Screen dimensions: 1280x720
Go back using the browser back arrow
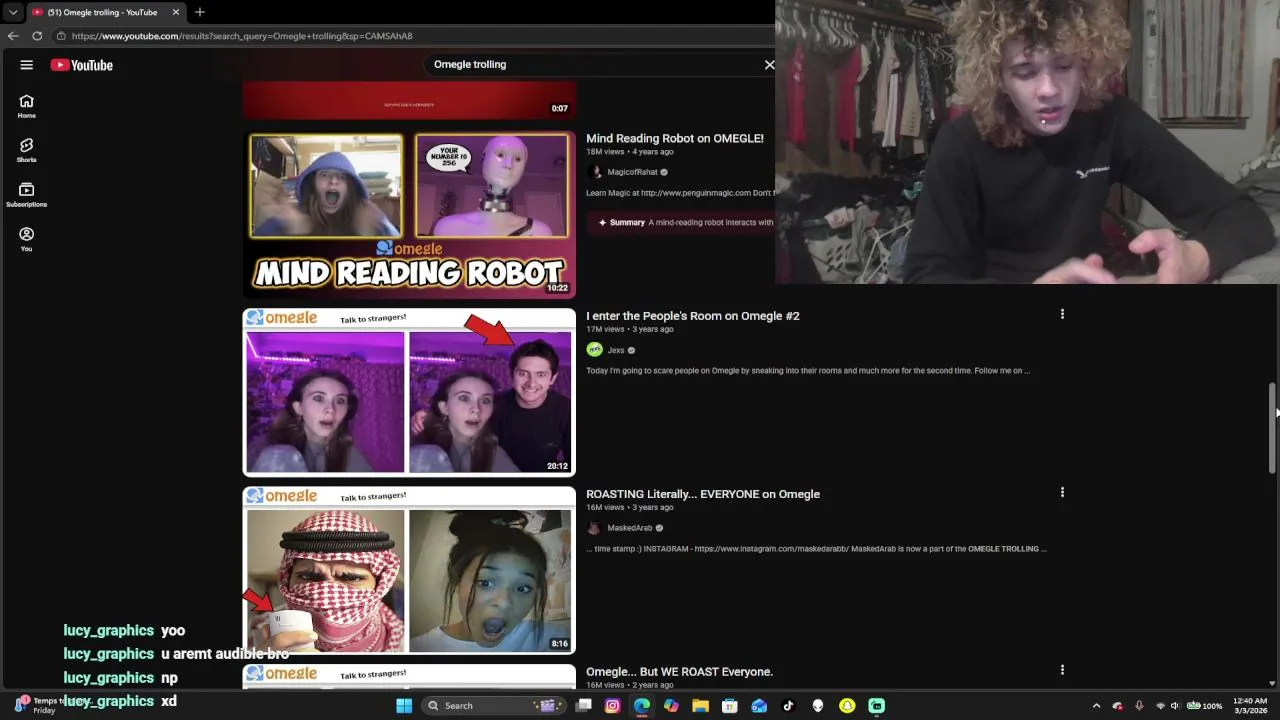pyautogui.click(x=13, y=36)
